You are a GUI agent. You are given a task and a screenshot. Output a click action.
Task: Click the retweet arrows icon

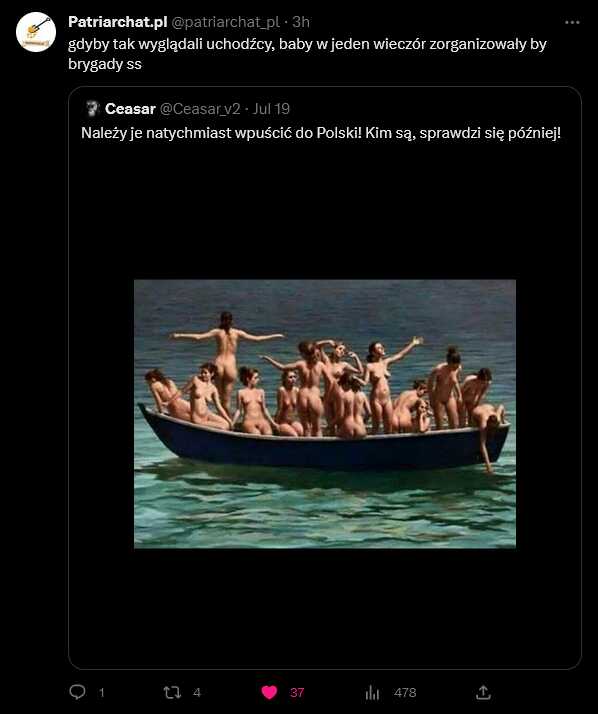pyautogui.click(x=172, y=693)
